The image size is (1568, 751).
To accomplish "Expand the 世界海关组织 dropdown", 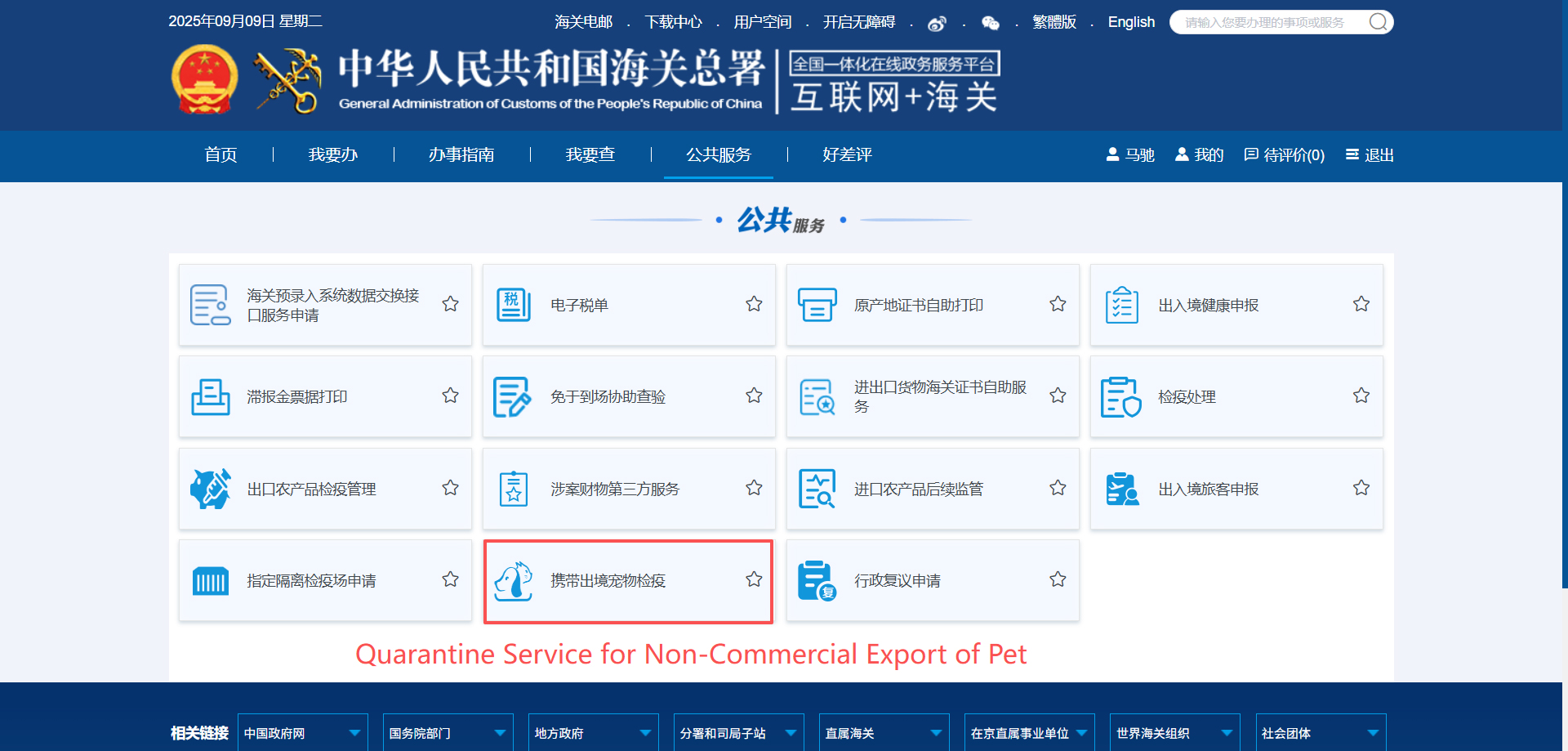I will (1227, 733).
